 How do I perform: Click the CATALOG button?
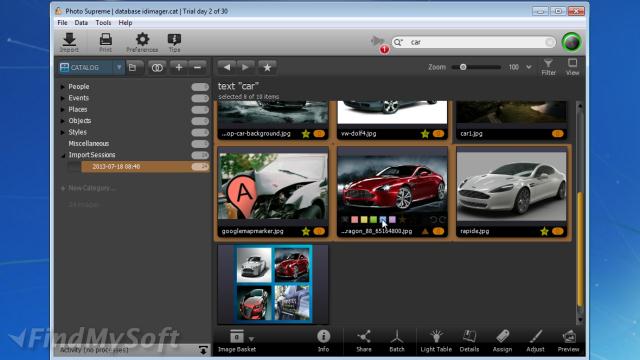coord(86,67)
